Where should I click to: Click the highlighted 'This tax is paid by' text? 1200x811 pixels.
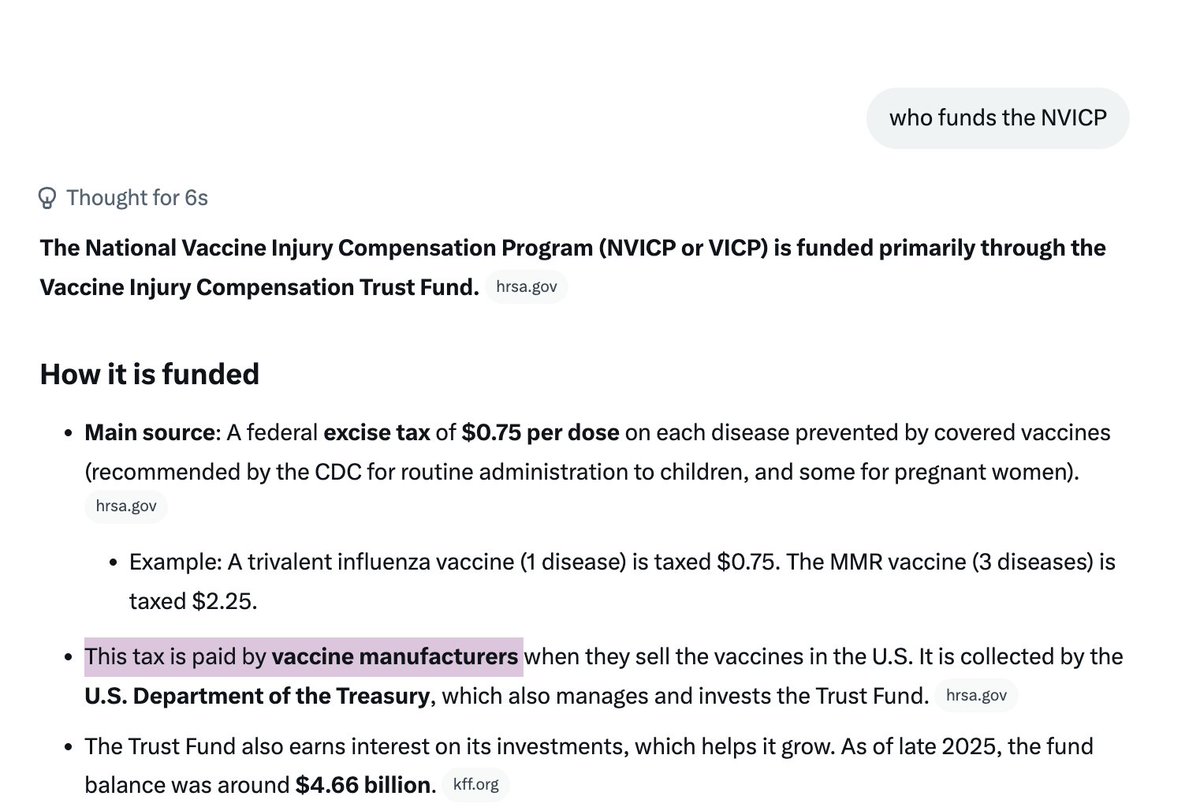pos(176,657)
